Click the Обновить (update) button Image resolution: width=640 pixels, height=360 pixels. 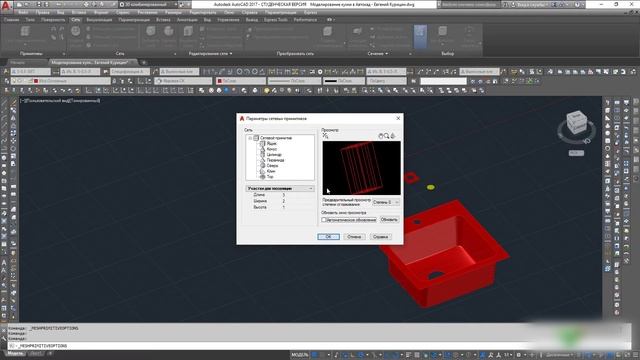click(x=389, y=220)
